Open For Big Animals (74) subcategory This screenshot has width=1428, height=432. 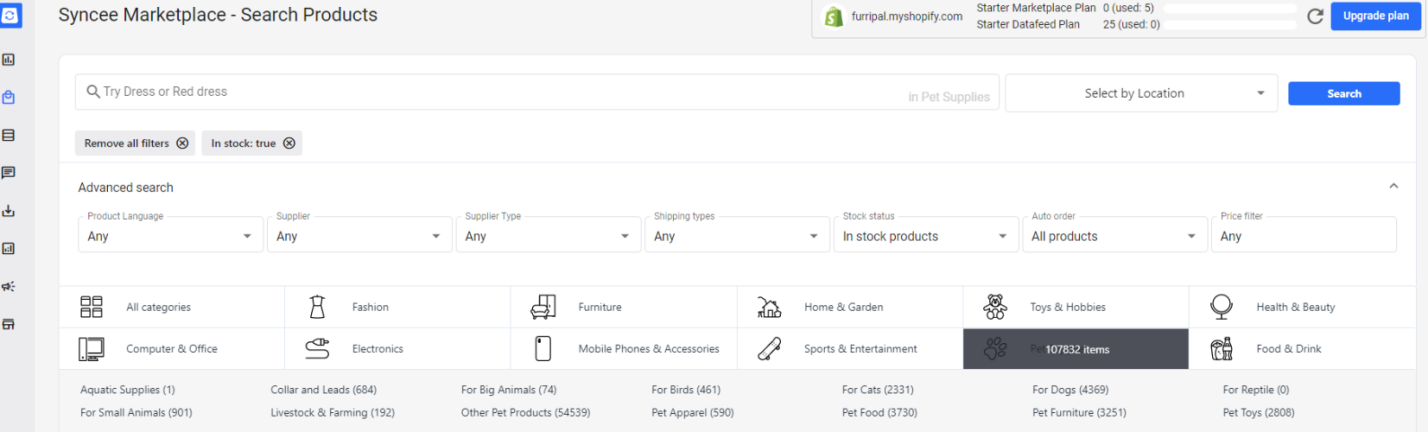pos(508,390)
